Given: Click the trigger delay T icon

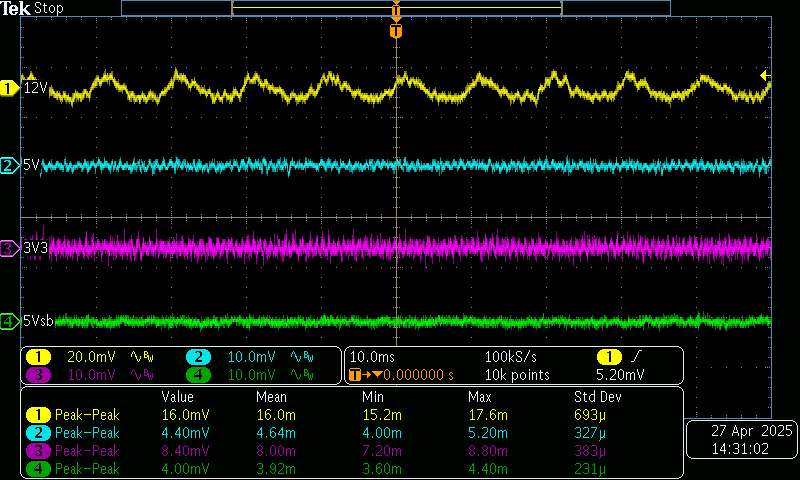Looking at the screenshot, I should [356, 375].
